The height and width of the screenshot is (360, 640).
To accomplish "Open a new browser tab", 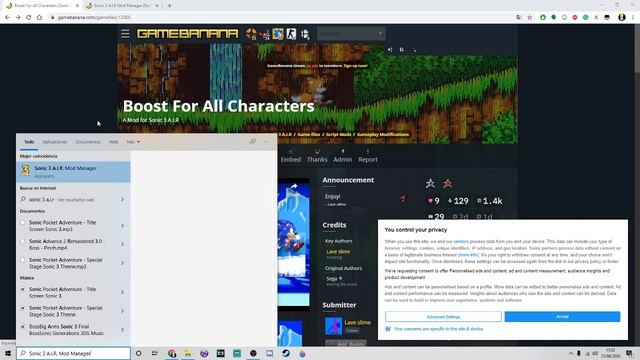I will [169, 6].
